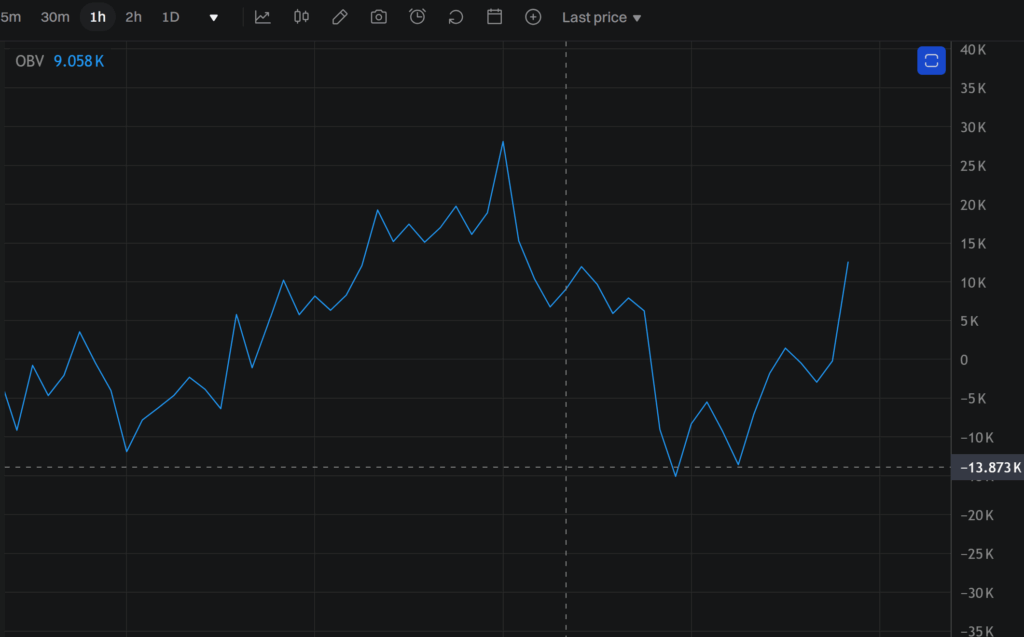Switch to the 30m timeframe
The image size is (1024, 637).
55,17
